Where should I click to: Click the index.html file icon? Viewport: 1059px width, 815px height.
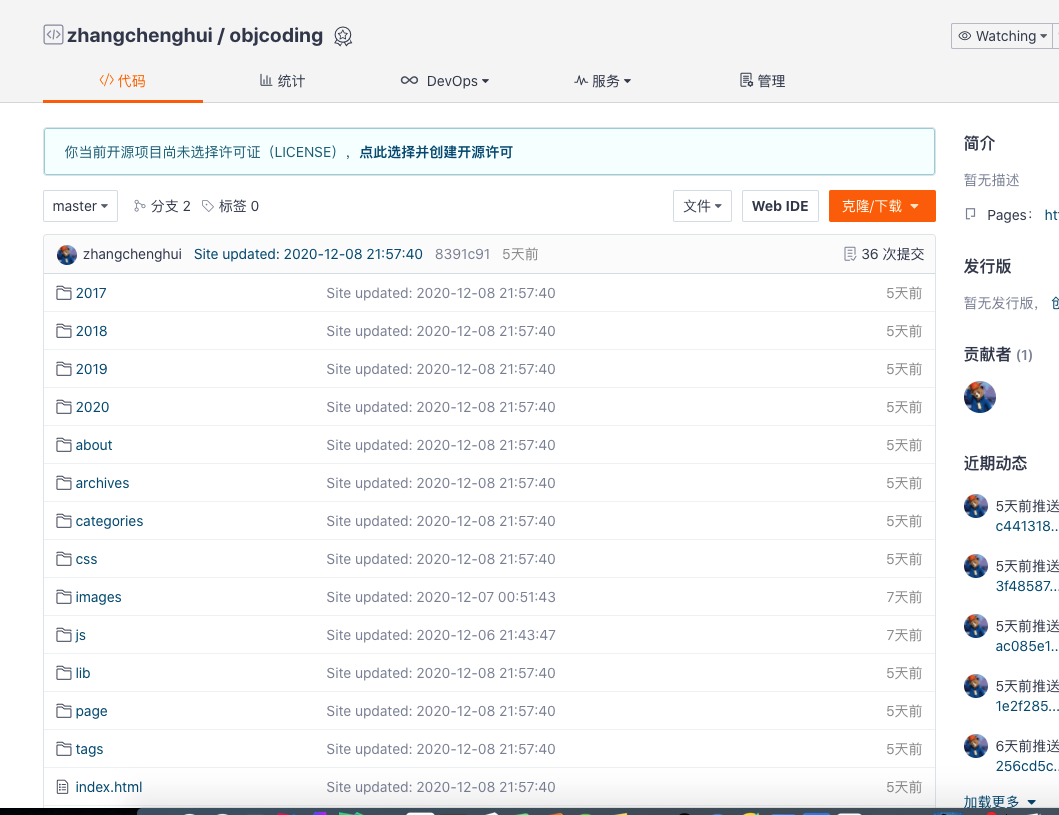pyautogui.click(x=63, y=787)
